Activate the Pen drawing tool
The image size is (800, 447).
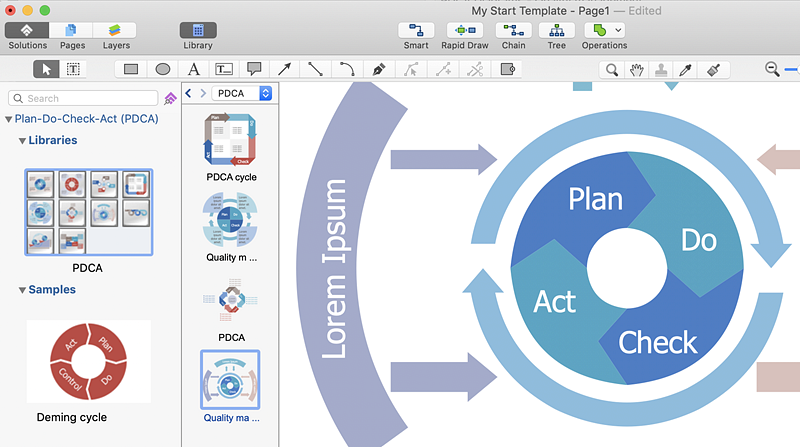(378, 69)
